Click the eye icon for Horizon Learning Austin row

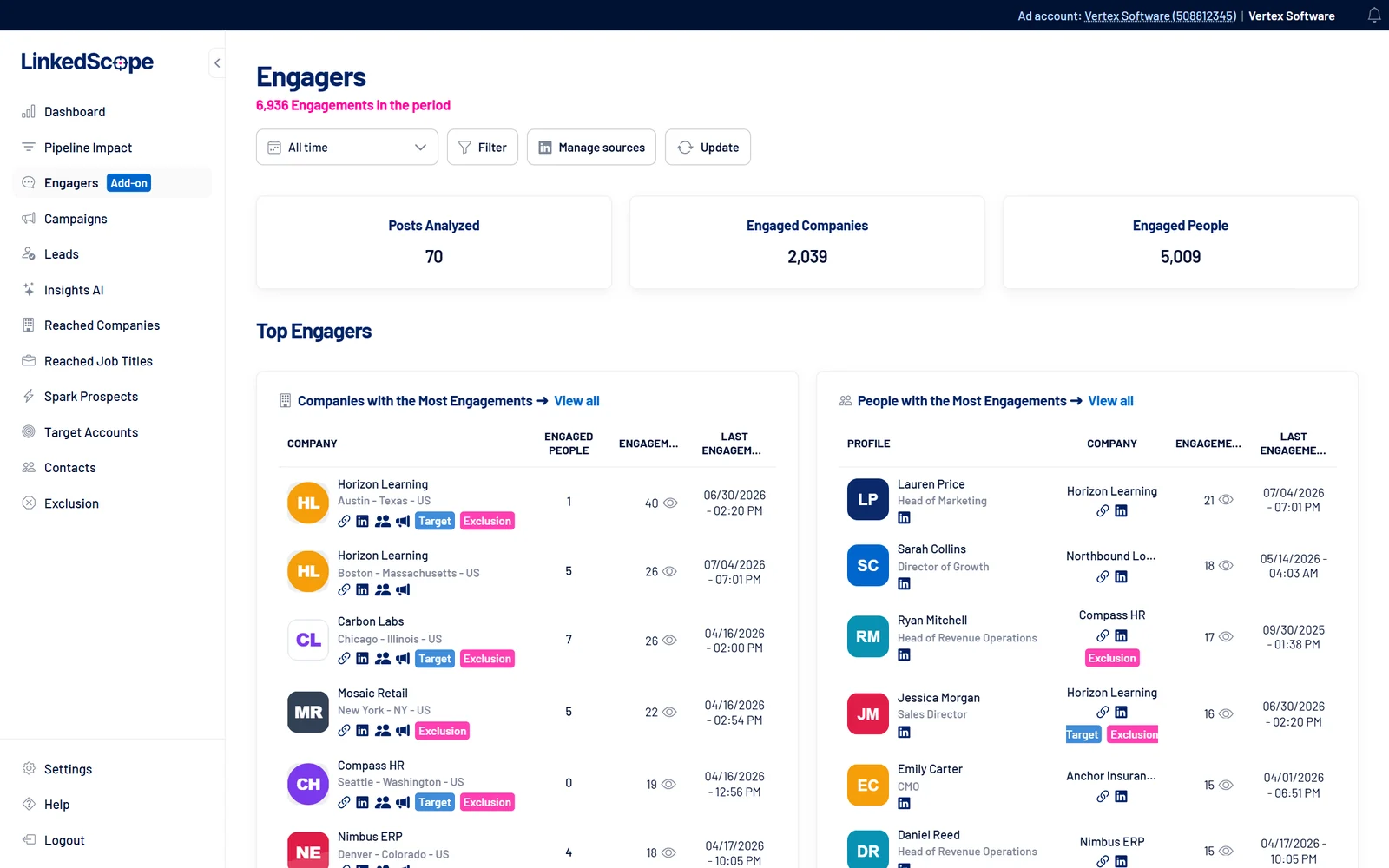click(670, 503)
